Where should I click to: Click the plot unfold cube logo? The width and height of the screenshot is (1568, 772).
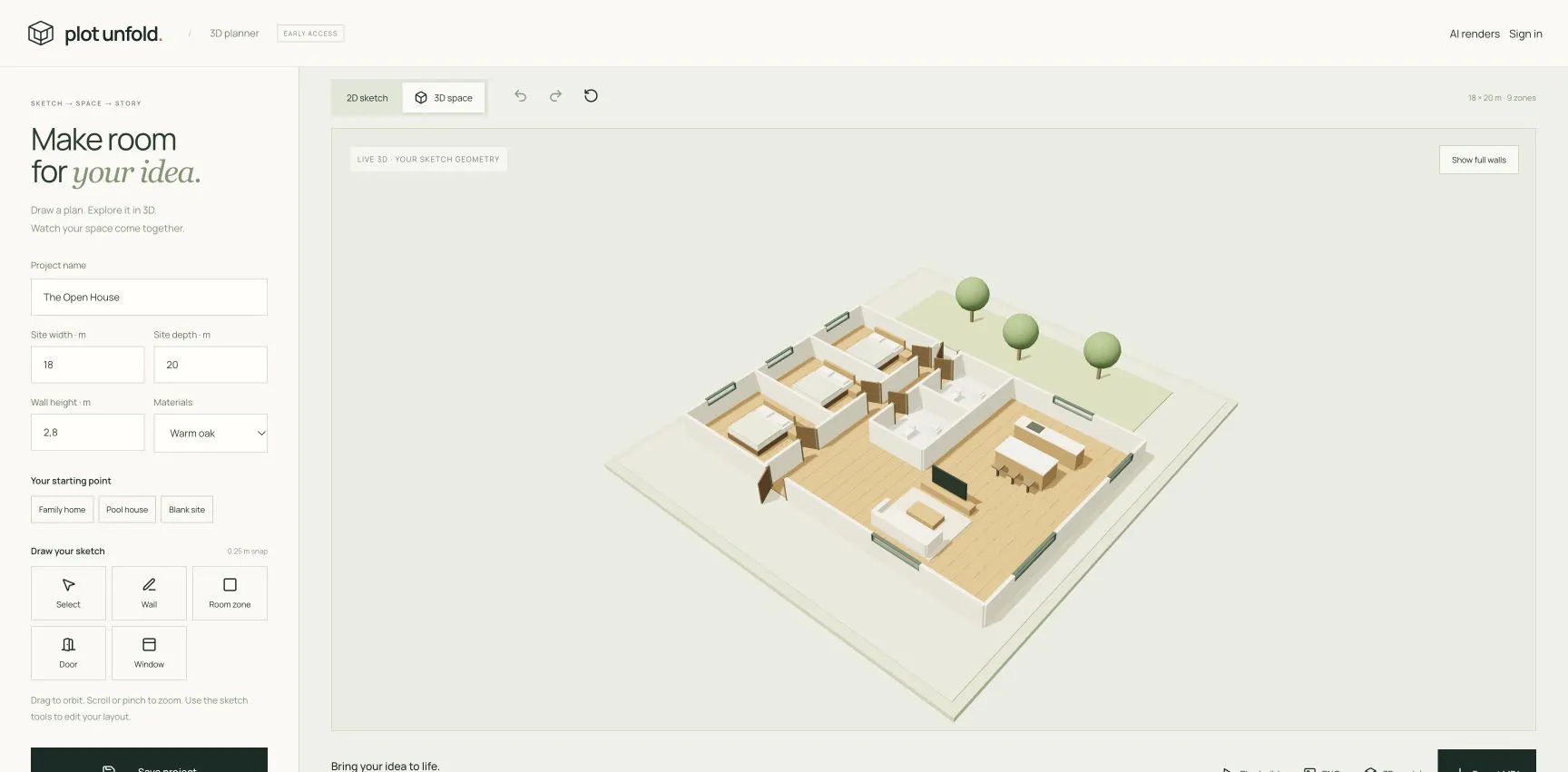41,34
